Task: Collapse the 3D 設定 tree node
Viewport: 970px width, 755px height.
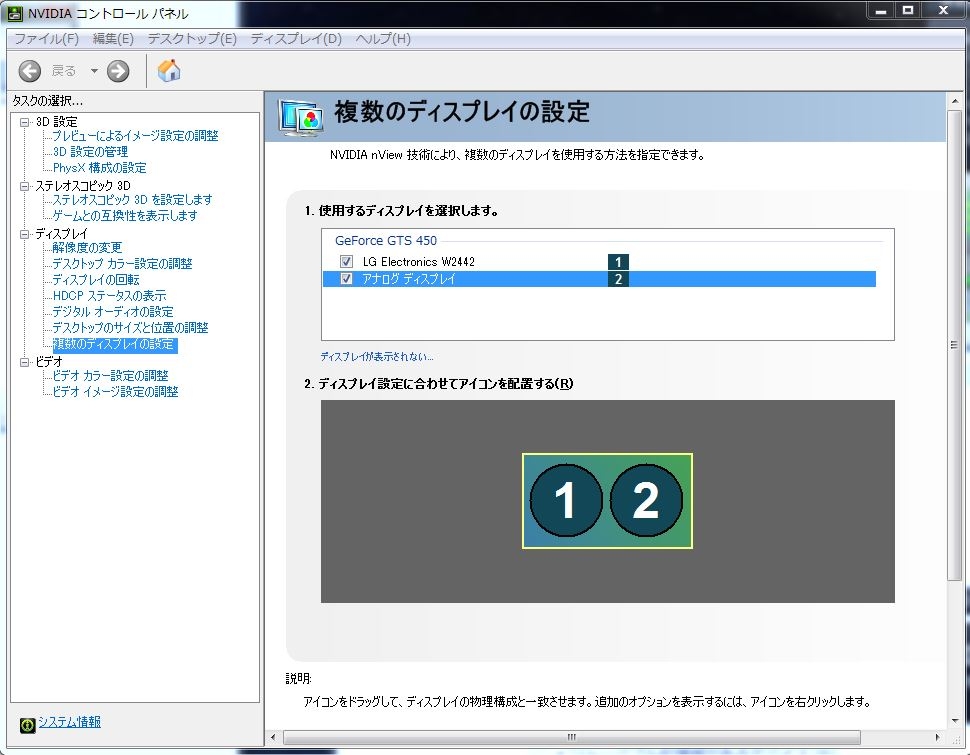Action: click(25, 122)
